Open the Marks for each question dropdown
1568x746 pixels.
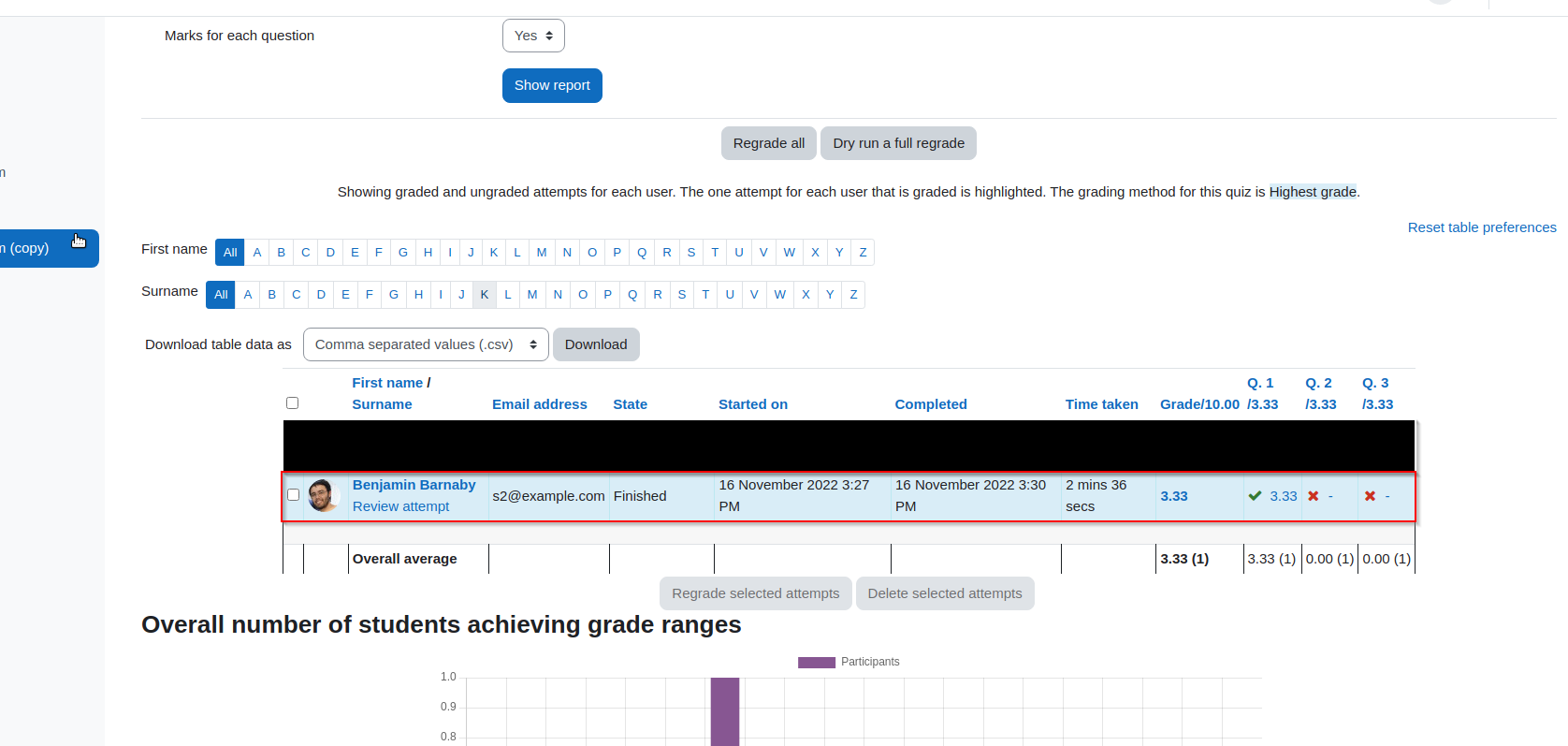tap(533, 36)
